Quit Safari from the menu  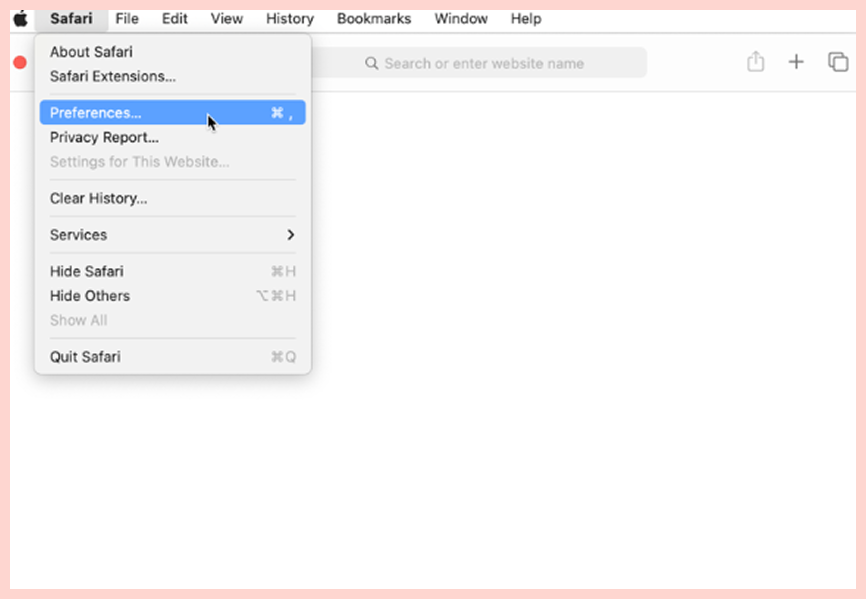[85, 357]
